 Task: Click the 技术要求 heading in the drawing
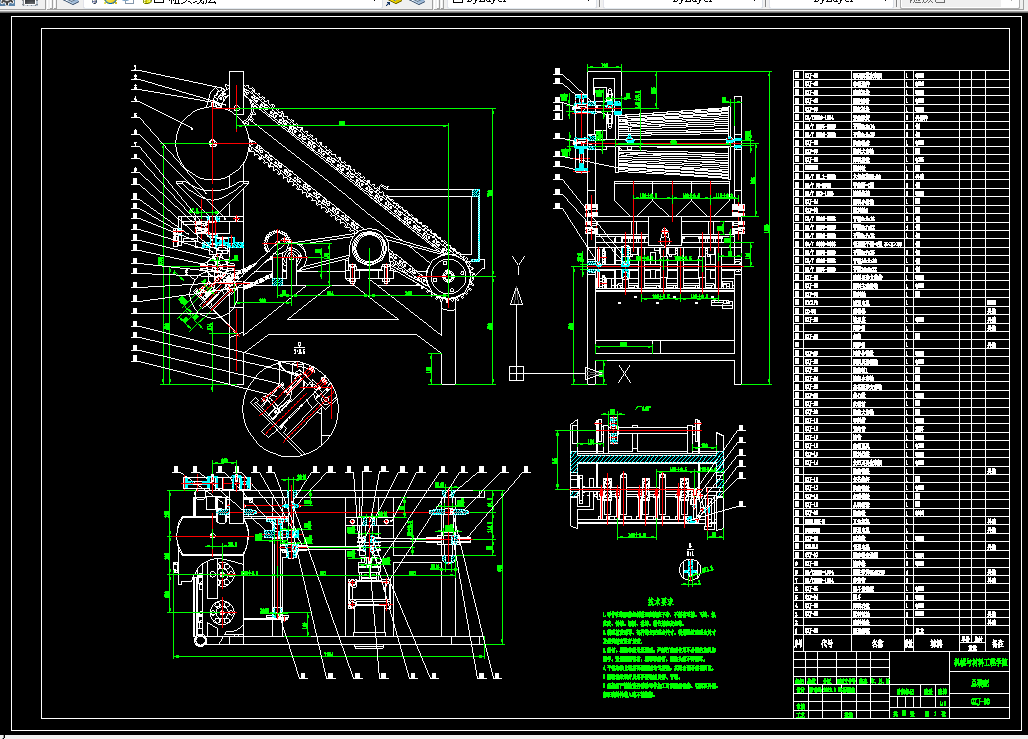(x=660, y=601)
